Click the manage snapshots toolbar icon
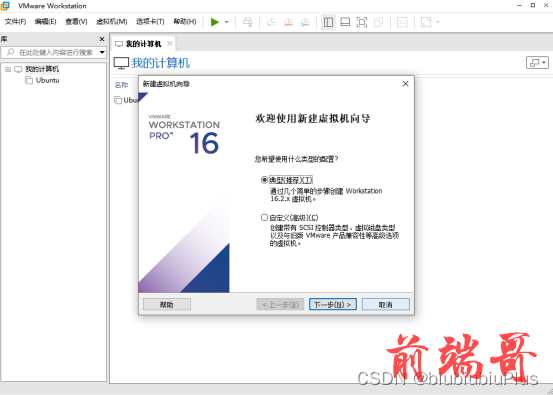This screenshot has height=395, width=553. 305,22
